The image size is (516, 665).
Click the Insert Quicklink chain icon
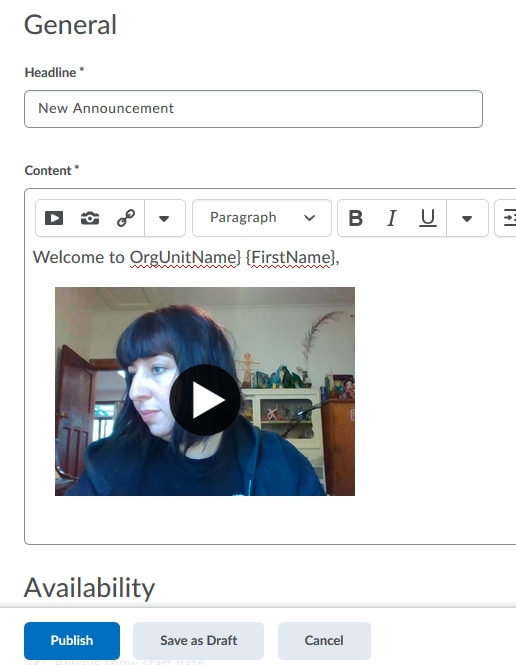tap(126, 218)
